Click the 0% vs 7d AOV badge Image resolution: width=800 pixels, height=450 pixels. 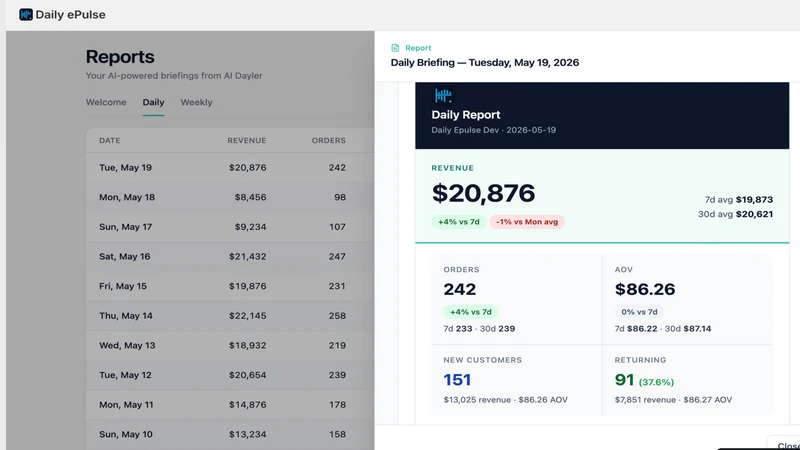point(639,312)
